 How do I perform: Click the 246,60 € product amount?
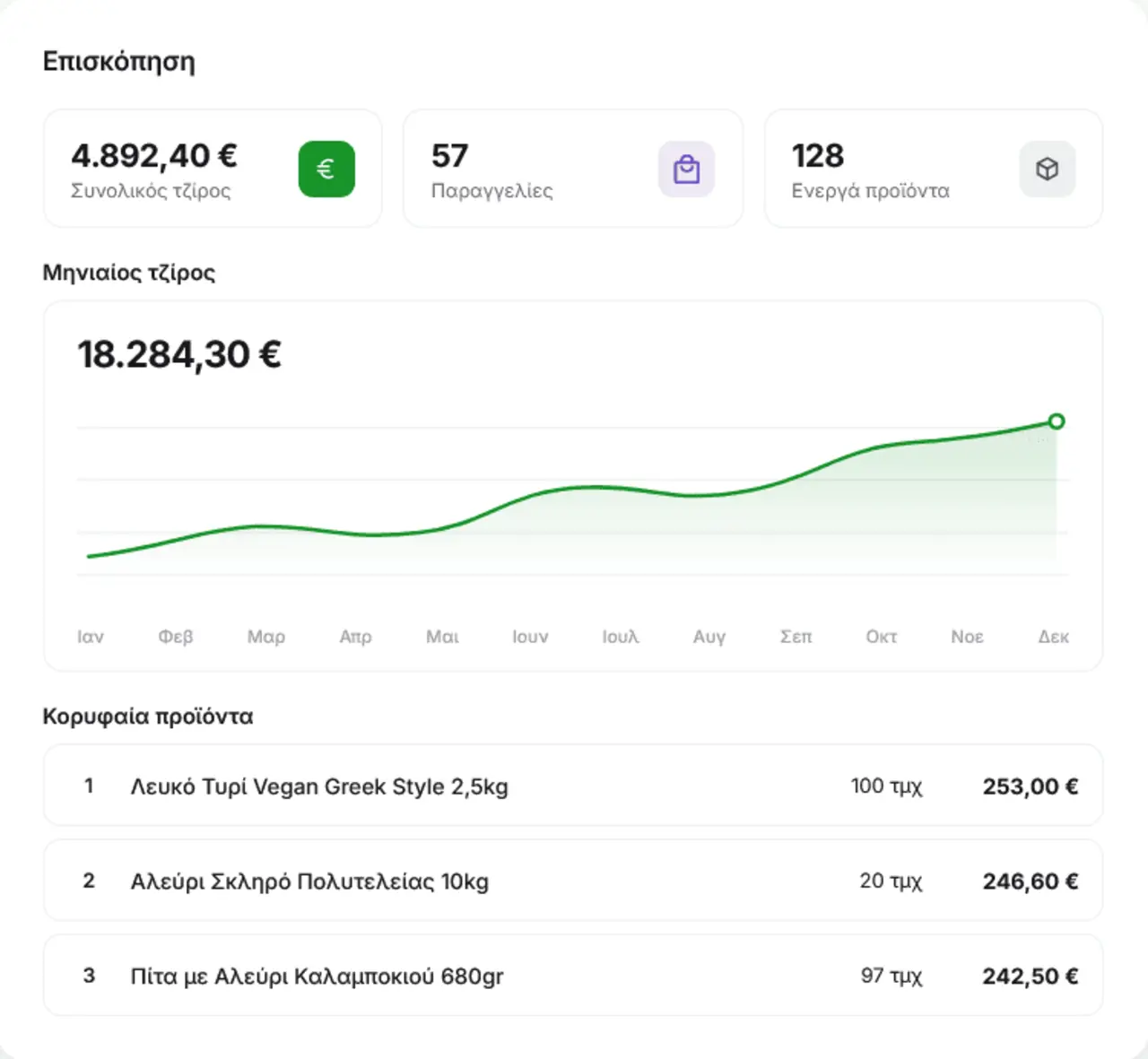[1031, 881]
